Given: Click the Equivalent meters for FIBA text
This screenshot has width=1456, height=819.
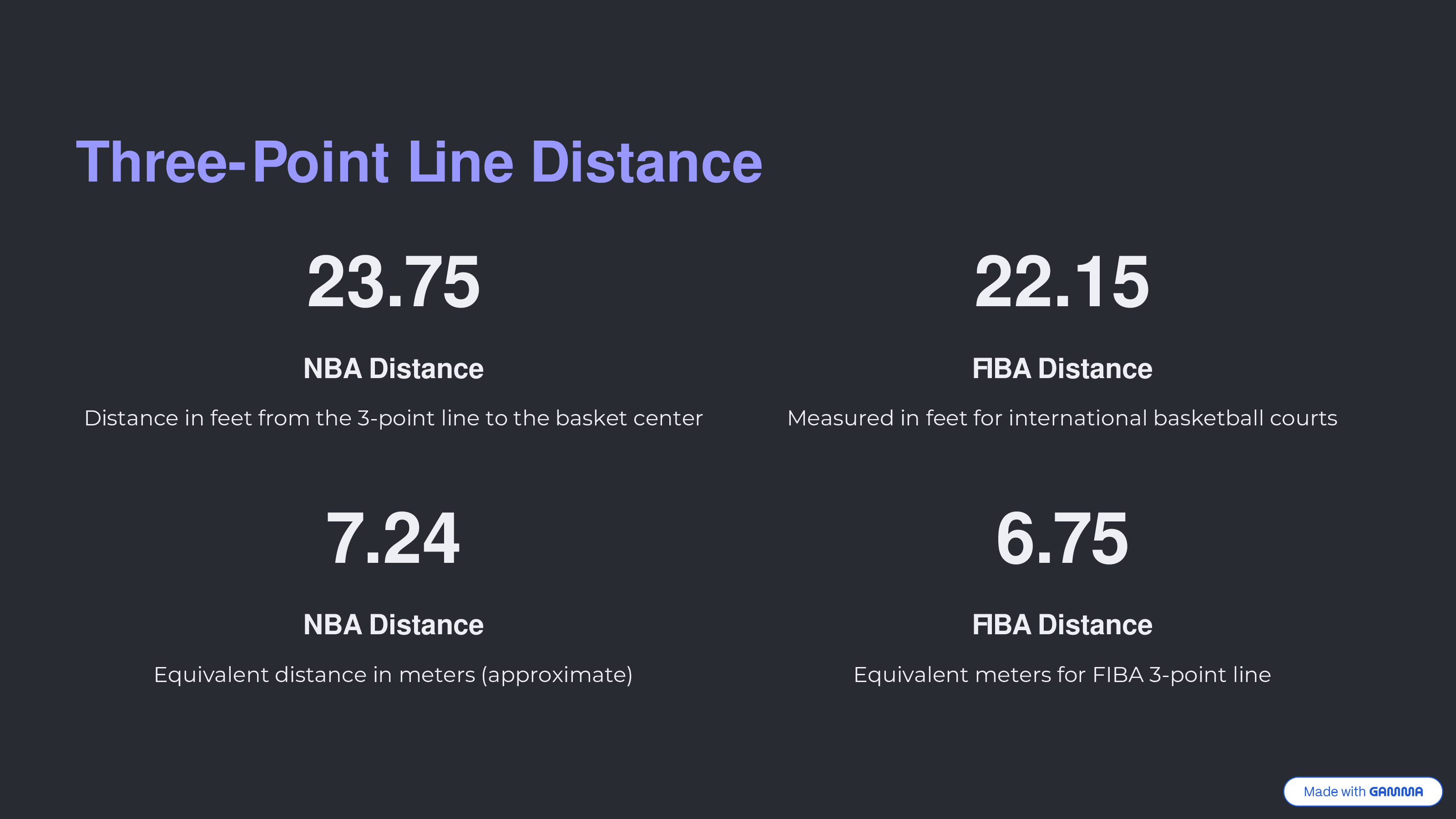Looking at the screenshot, I should click(1062, 675).
